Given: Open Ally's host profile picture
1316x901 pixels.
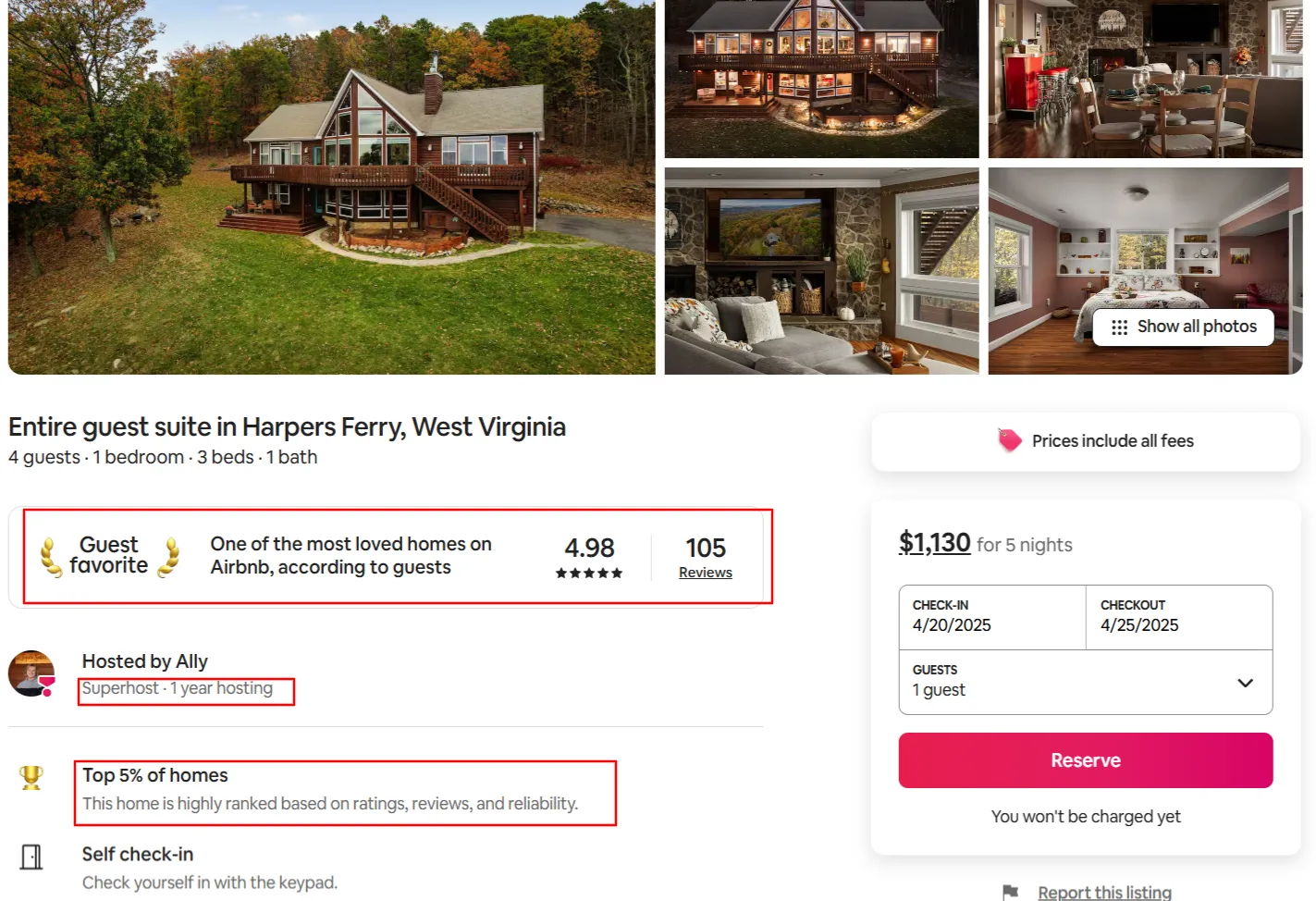Looking at the screenshot, I should pyautogui.click(x=31, y=673).
